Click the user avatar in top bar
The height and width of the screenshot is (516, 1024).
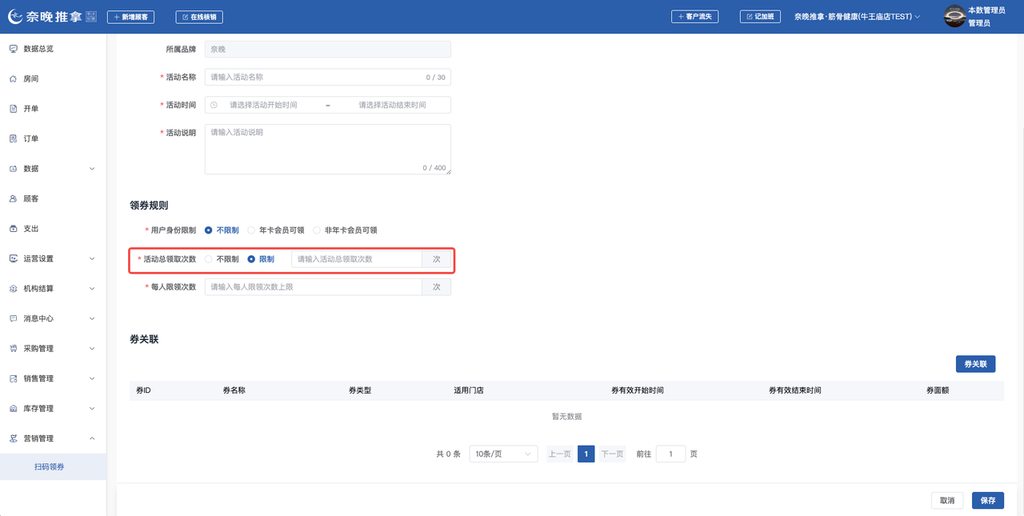point(954,16)
